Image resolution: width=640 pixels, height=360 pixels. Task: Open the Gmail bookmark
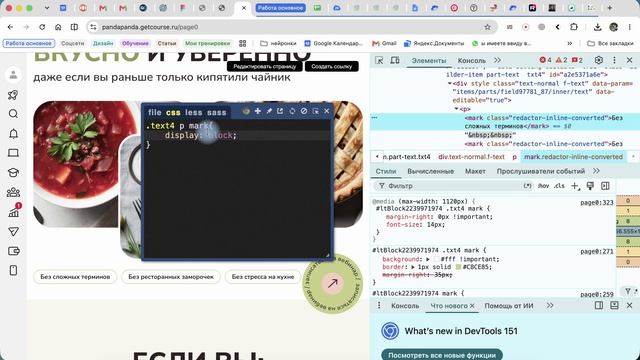click(x=384, y=43)
